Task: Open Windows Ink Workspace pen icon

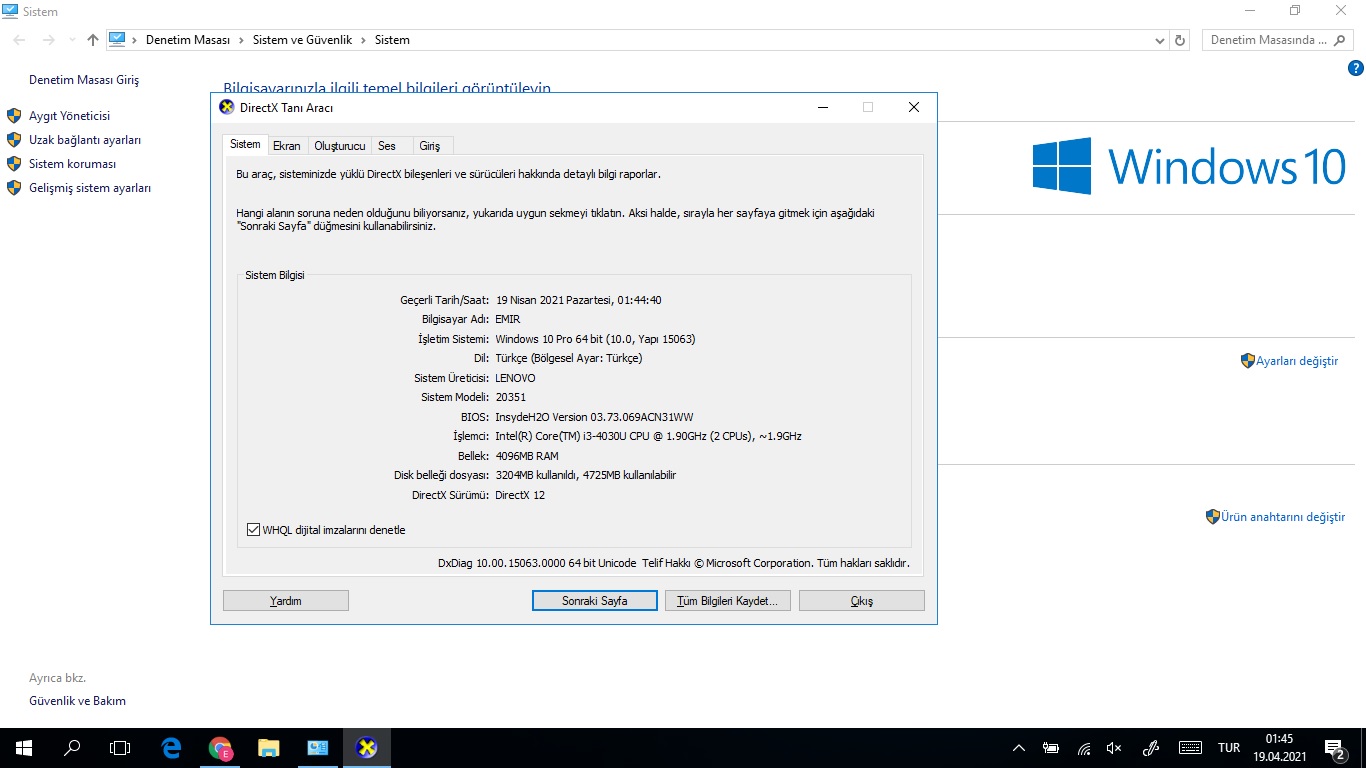Action: 1151,748
